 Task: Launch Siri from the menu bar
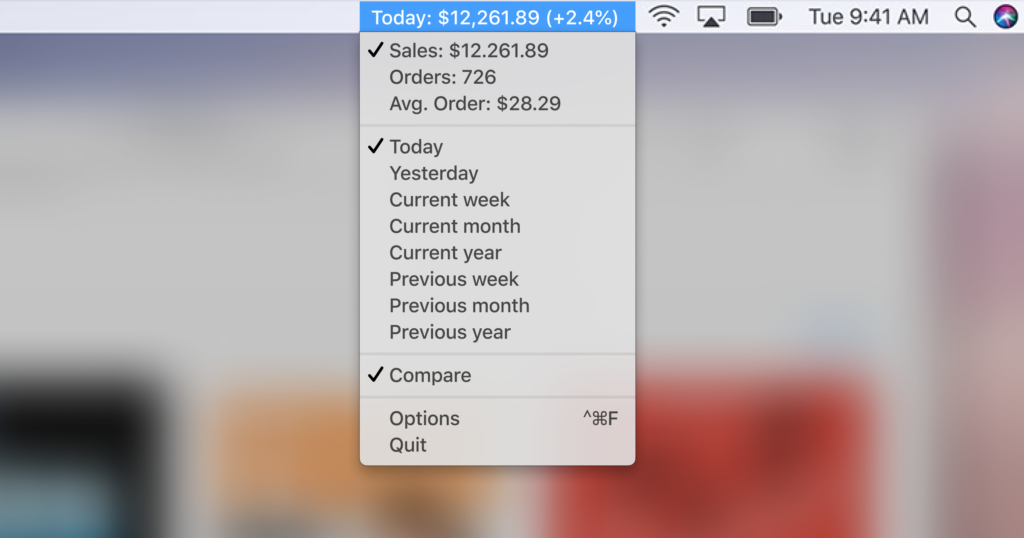tap(1006, 16)
